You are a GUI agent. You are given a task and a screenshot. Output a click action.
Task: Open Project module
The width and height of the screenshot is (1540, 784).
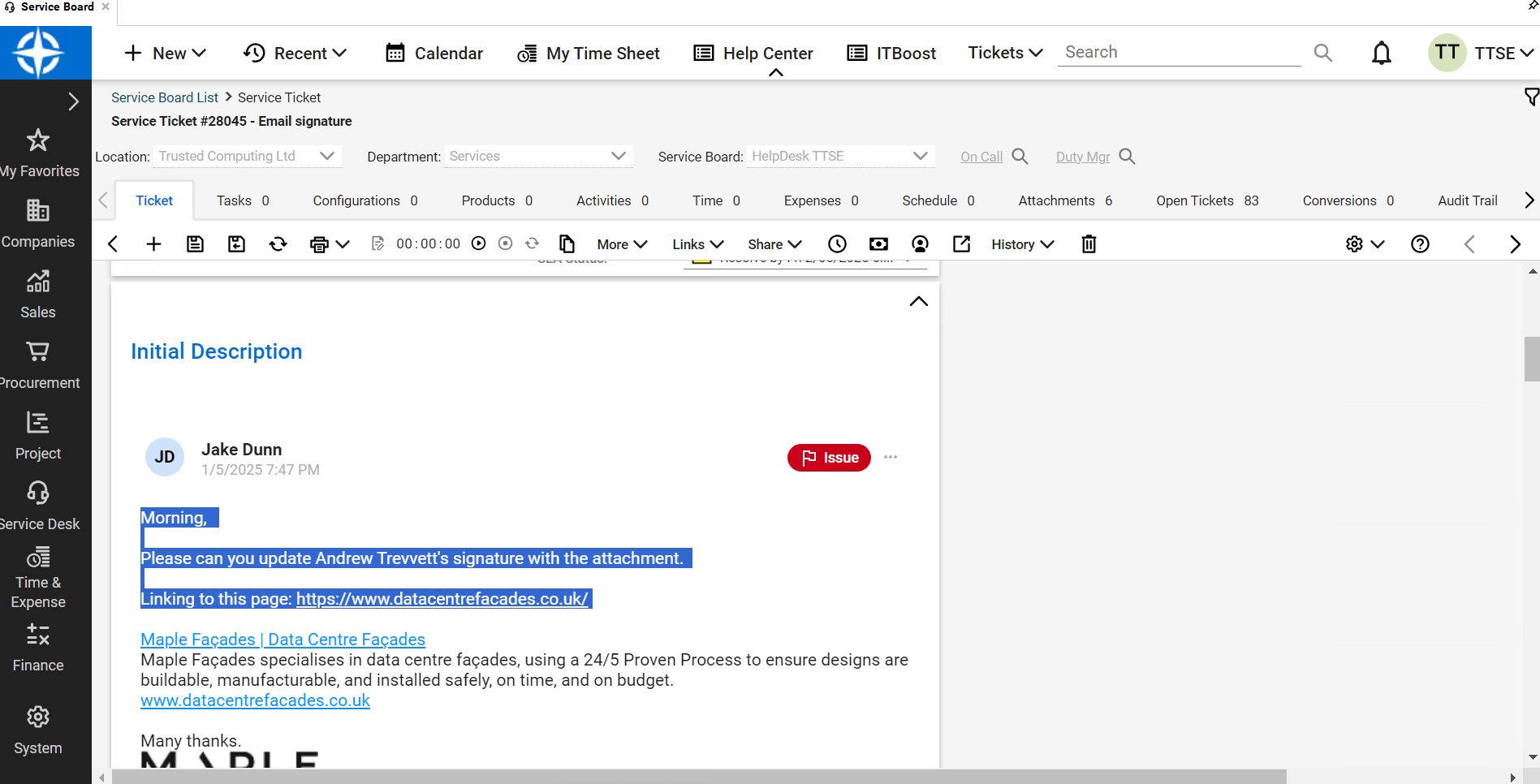38,435
